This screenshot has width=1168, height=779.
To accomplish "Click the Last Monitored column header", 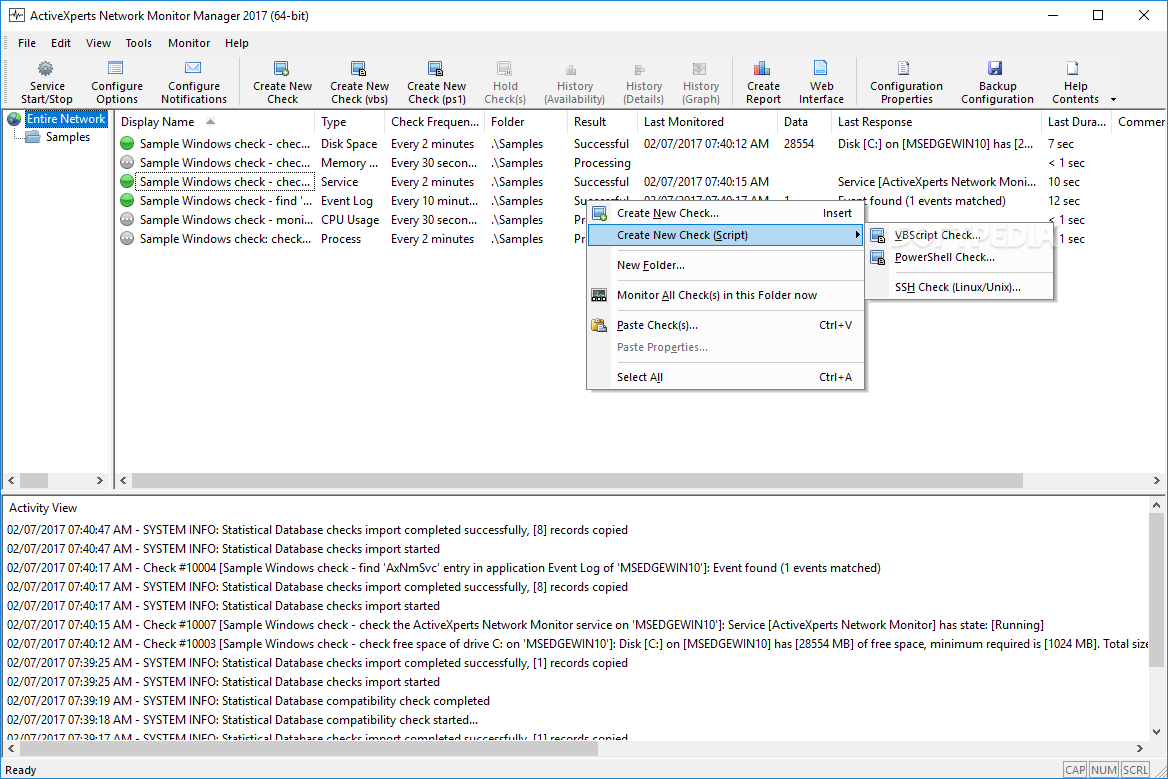I will pos(707,121).
